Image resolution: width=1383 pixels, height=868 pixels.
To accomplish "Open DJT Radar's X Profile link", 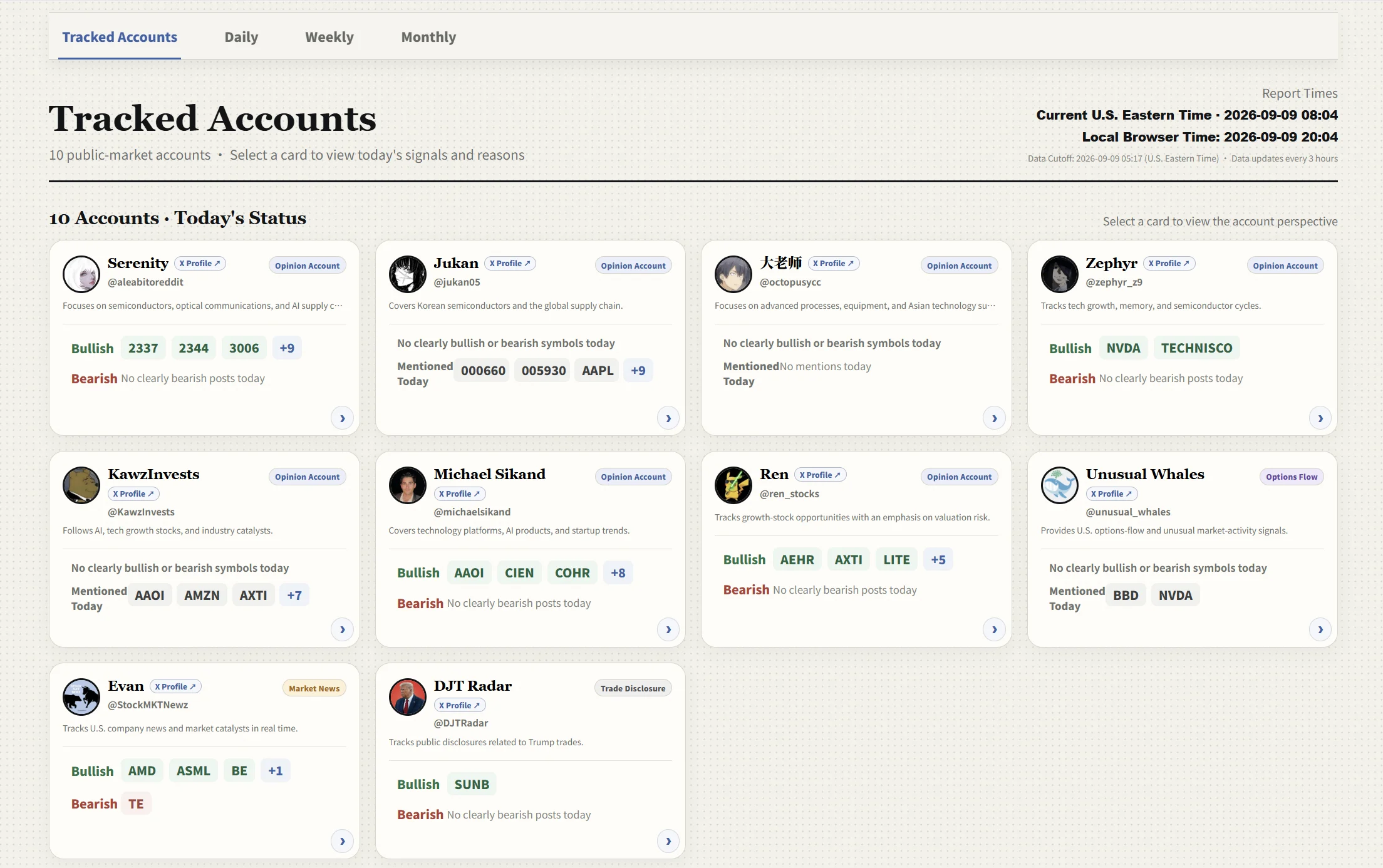I will [460, 705].
